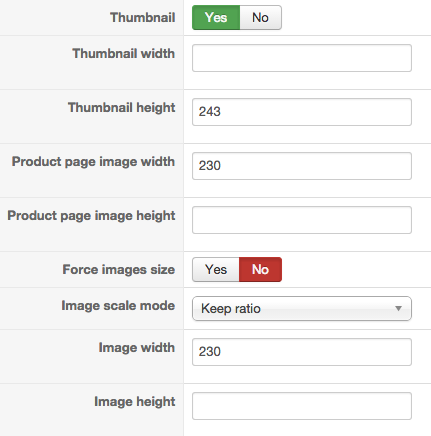
Task: Click the Product page image width field
Action: [x=302, y=166]
